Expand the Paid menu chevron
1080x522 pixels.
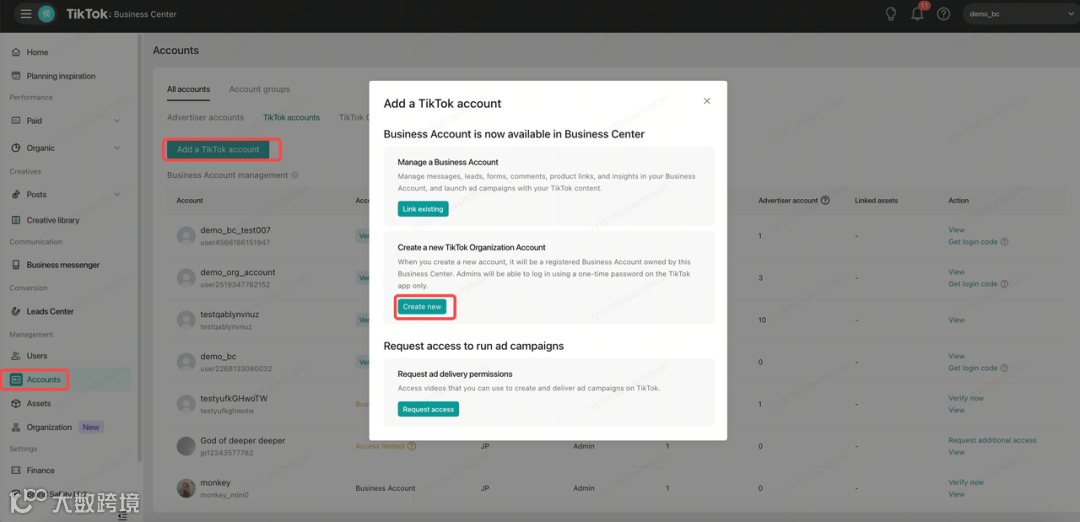pyautogui.click(x=116, y=121)
